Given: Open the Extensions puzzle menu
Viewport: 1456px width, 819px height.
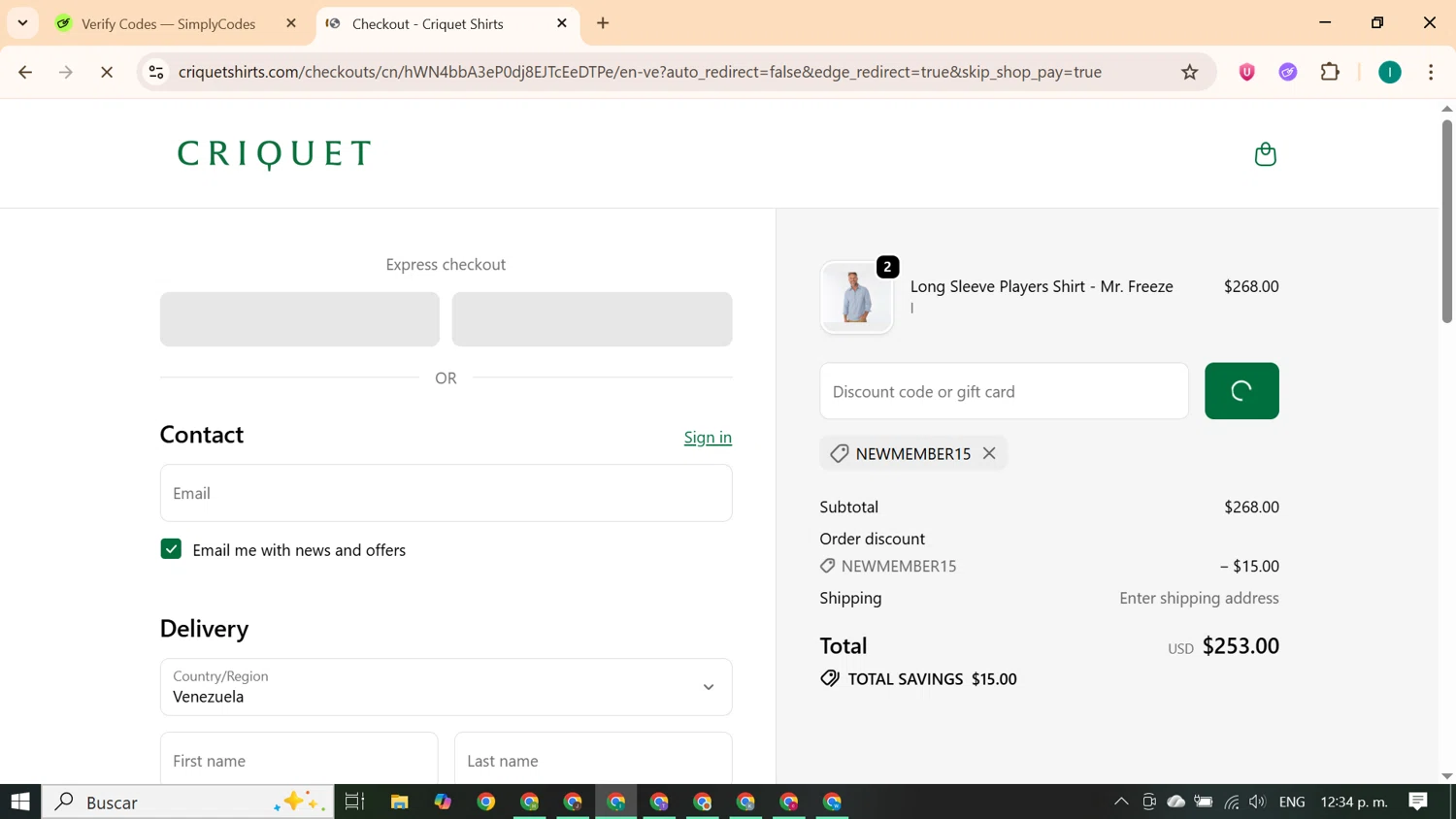Looking at the screenshot, I should 1330,72.
